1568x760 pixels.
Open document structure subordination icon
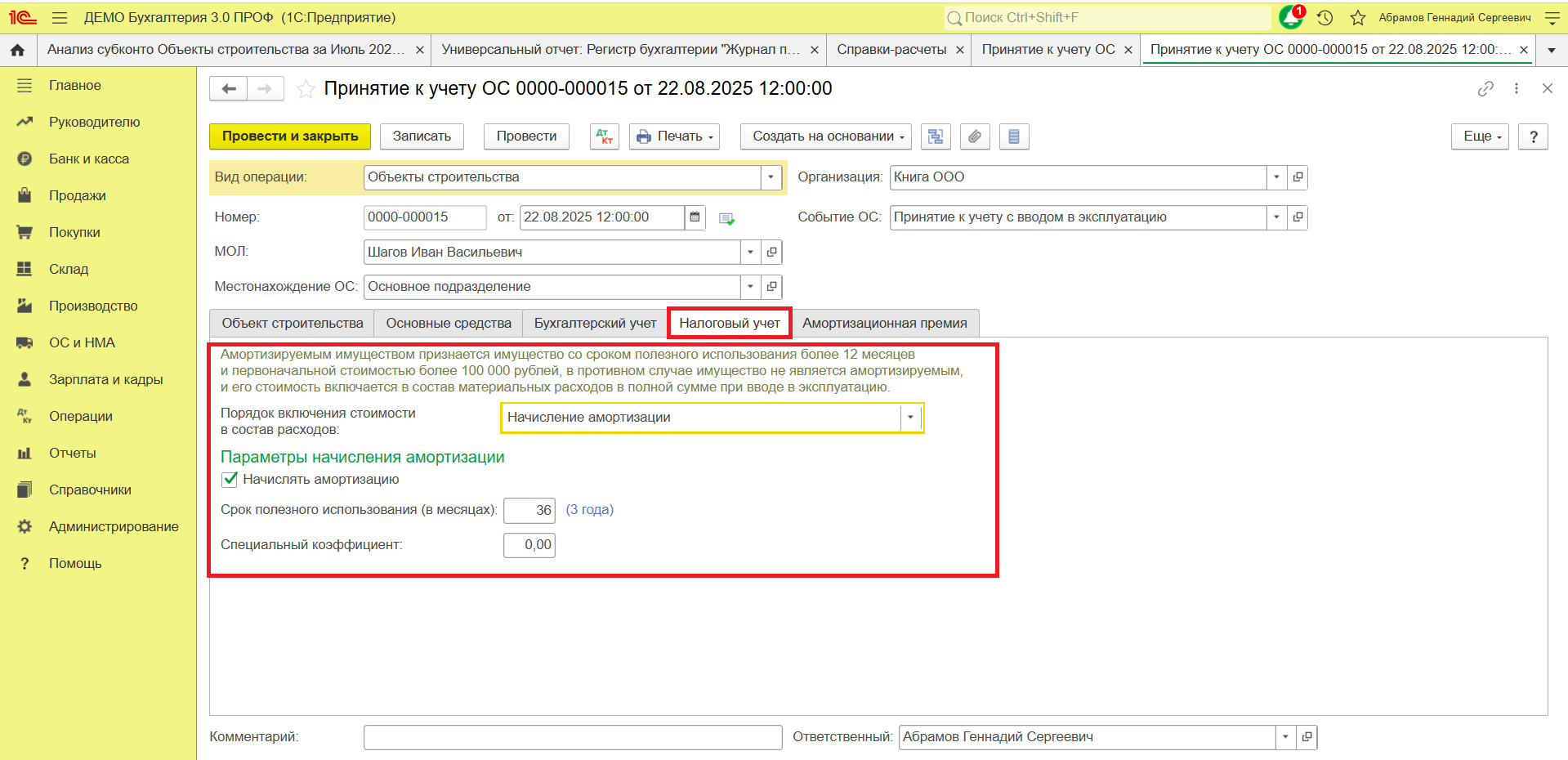coord(936,136)
